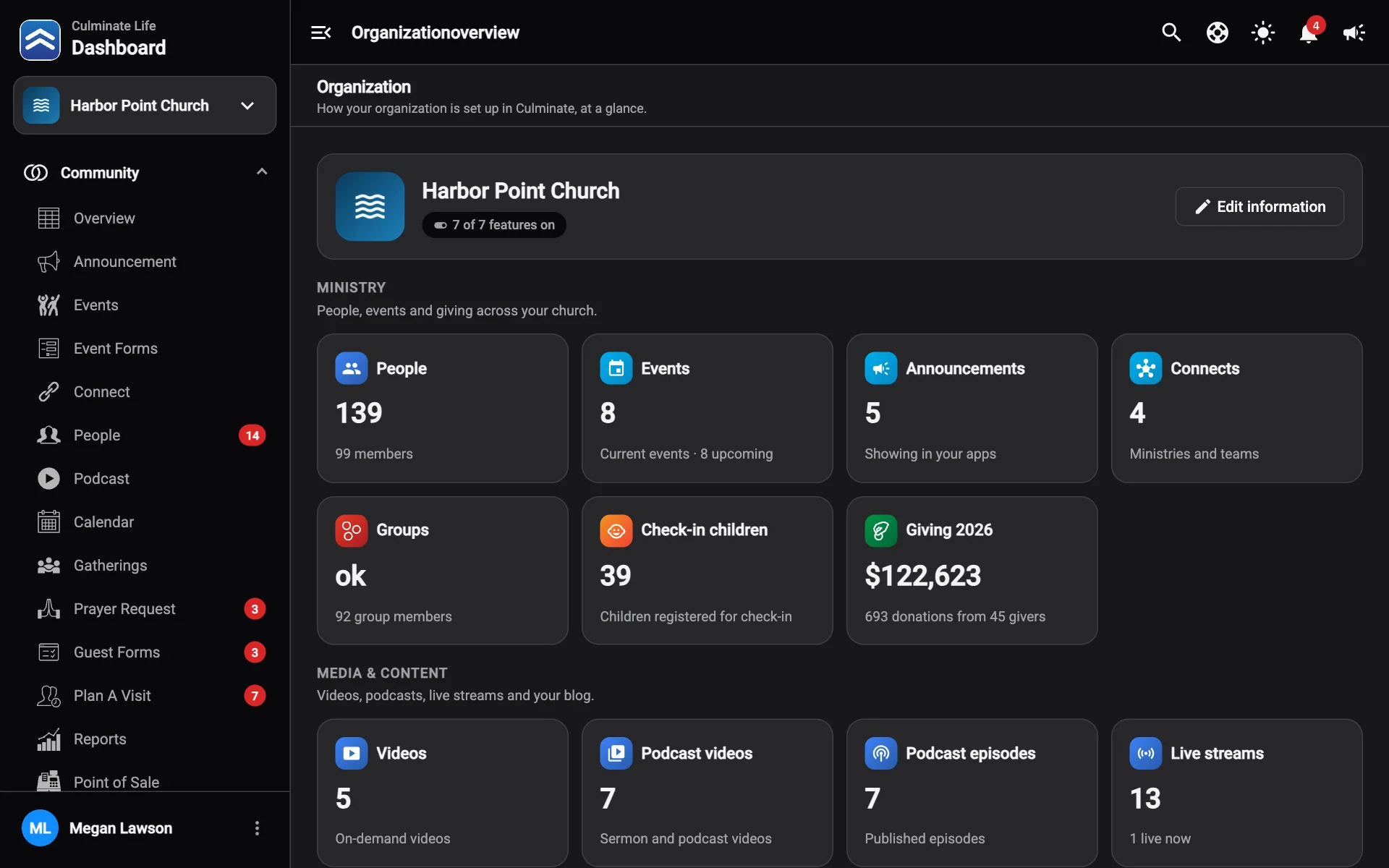Click the Harbor Point Church wave logo
Viewport: 1389px width, 868px height.
tap(370, 206)
